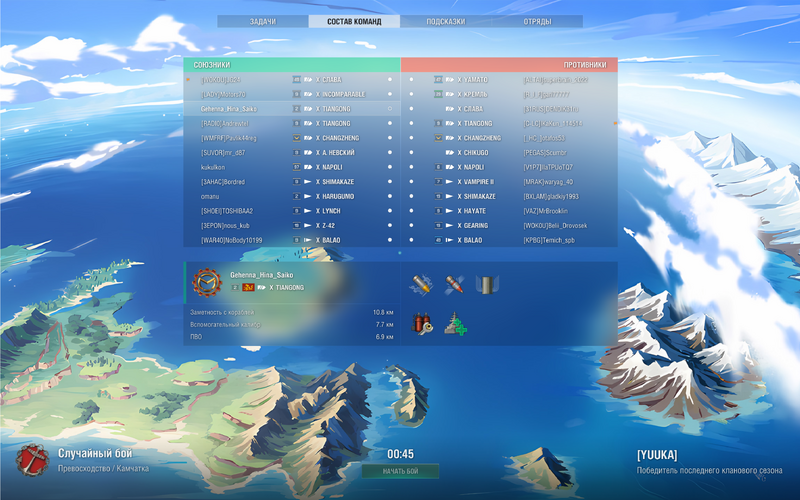The image size is (800, 500).
Task: Click enemy ship name X SHIMAKAZE
Action: click(x=477, y=196)
